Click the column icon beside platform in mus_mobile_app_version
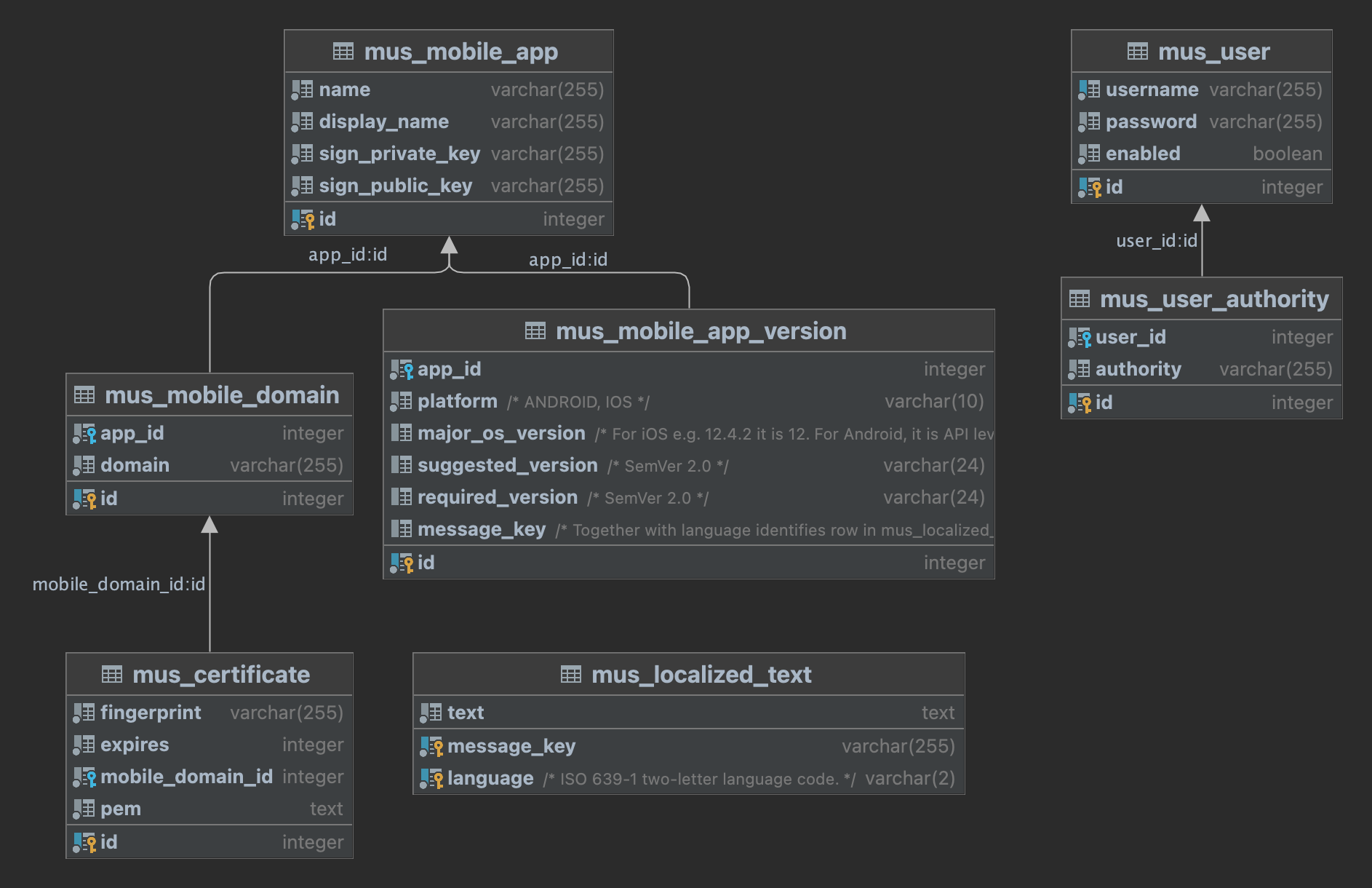This screenshot has height=888, width=1372. 401,400
